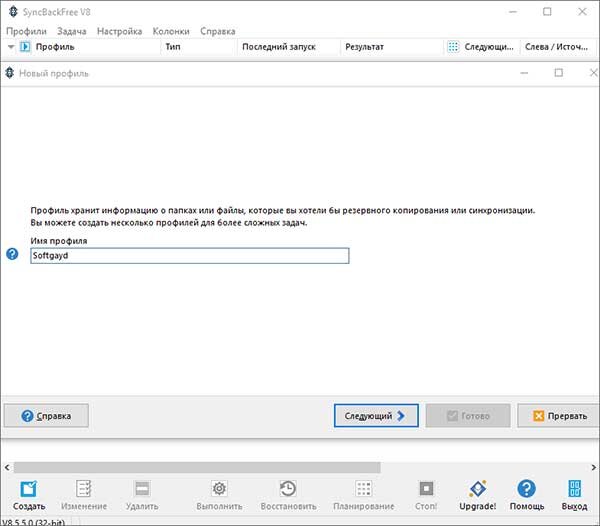Click the Создать toolbar icon

point(29,489)
